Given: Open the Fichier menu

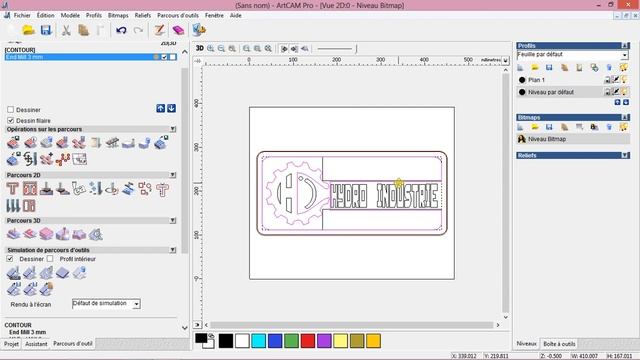Looking at the screenshot, I should [x=22, y=15].
